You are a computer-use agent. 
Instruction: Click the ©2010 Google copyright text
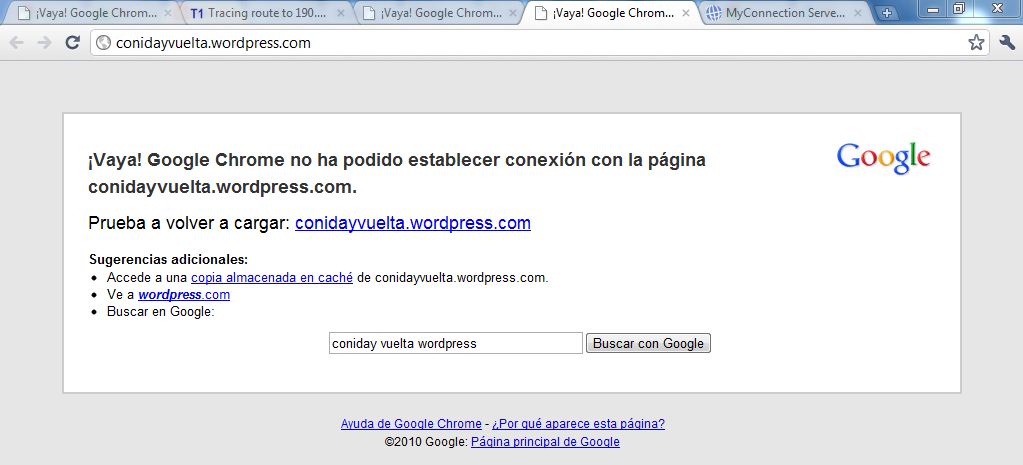click(427, 442)
